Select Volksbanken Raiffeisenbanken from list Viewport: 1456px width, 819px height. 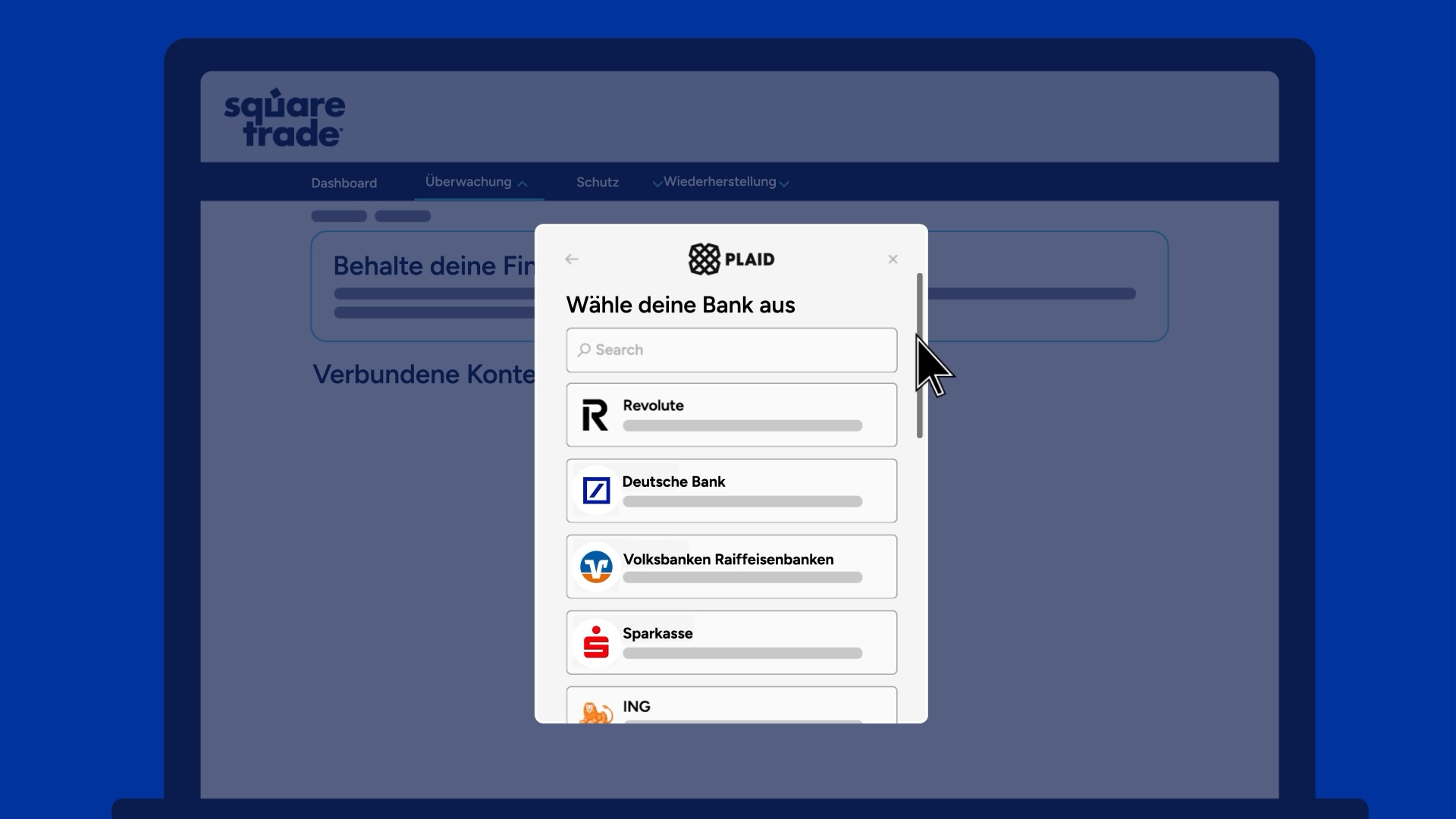731,566
